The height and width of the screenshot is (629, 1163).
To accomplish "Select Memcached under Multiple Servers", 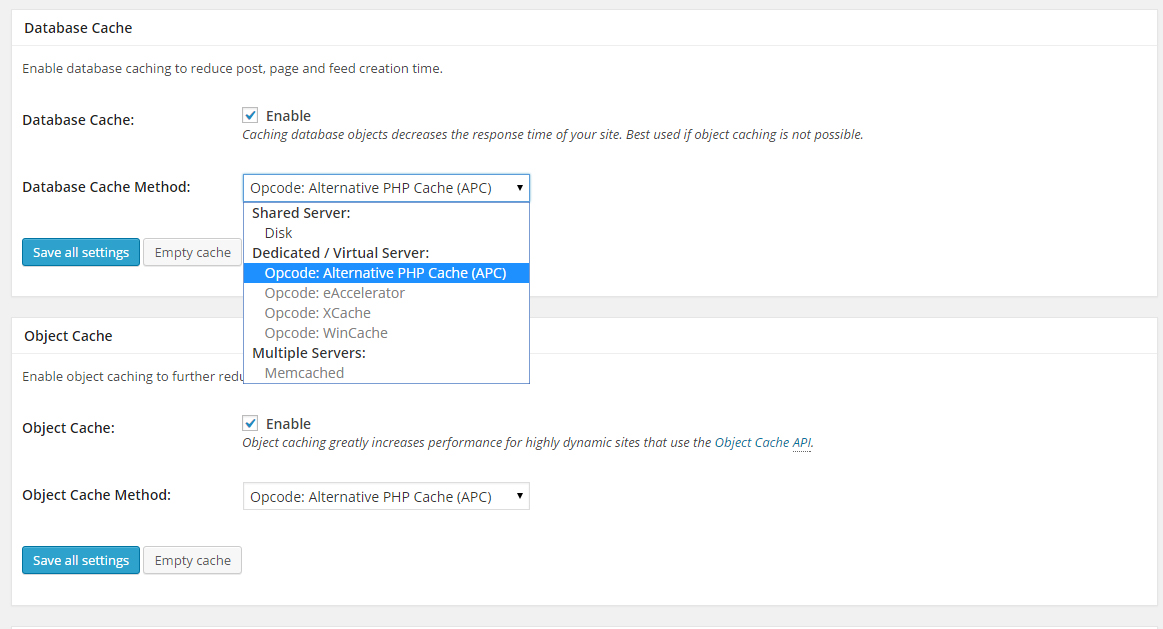I will coord(304,373).
